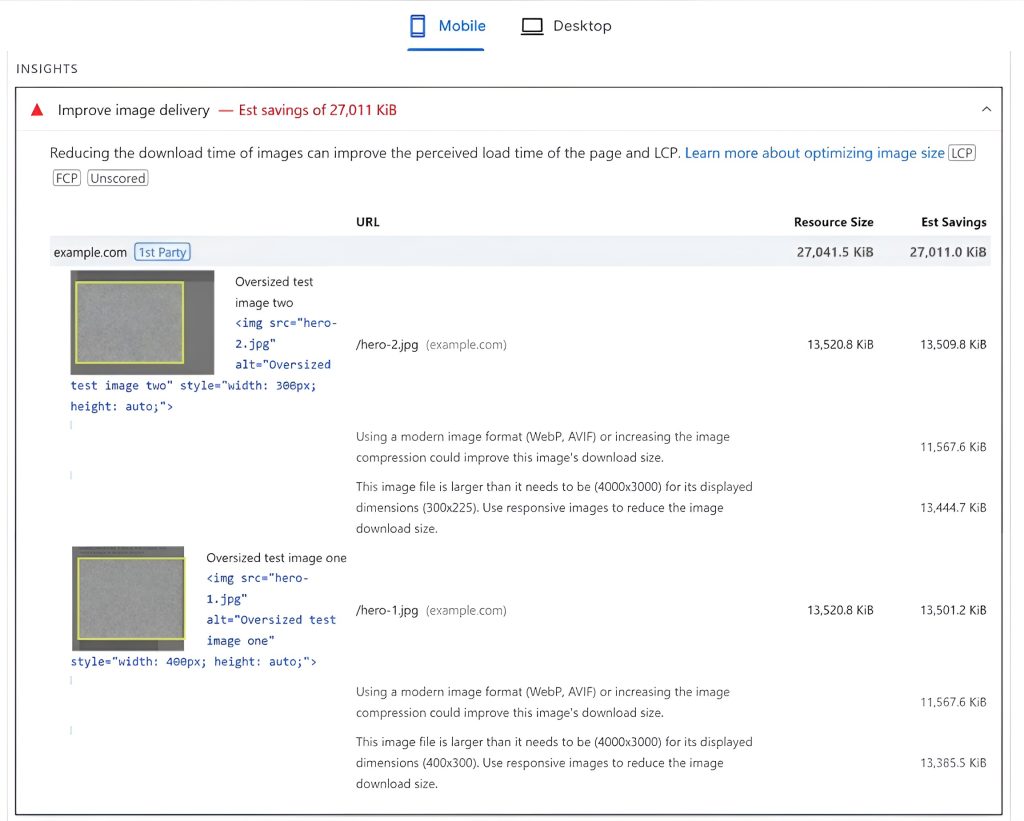The width and height of the screenshot is (1024, 821).
Task: Click the INSIGHTS section heading
Action: click(x=46, y=69)
